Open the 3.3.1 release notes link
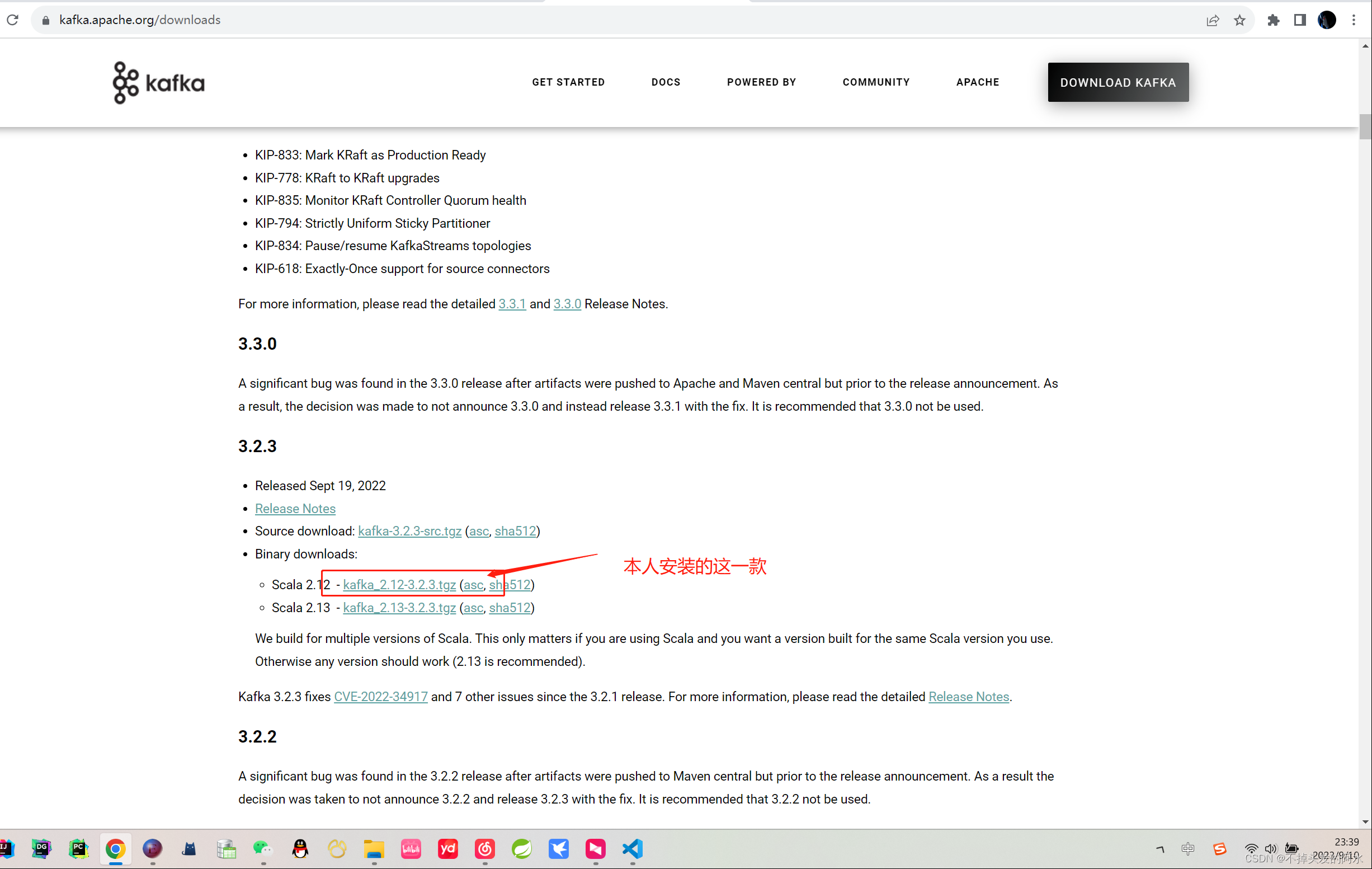Screen dimensions: 1372x869 point(512,304)
